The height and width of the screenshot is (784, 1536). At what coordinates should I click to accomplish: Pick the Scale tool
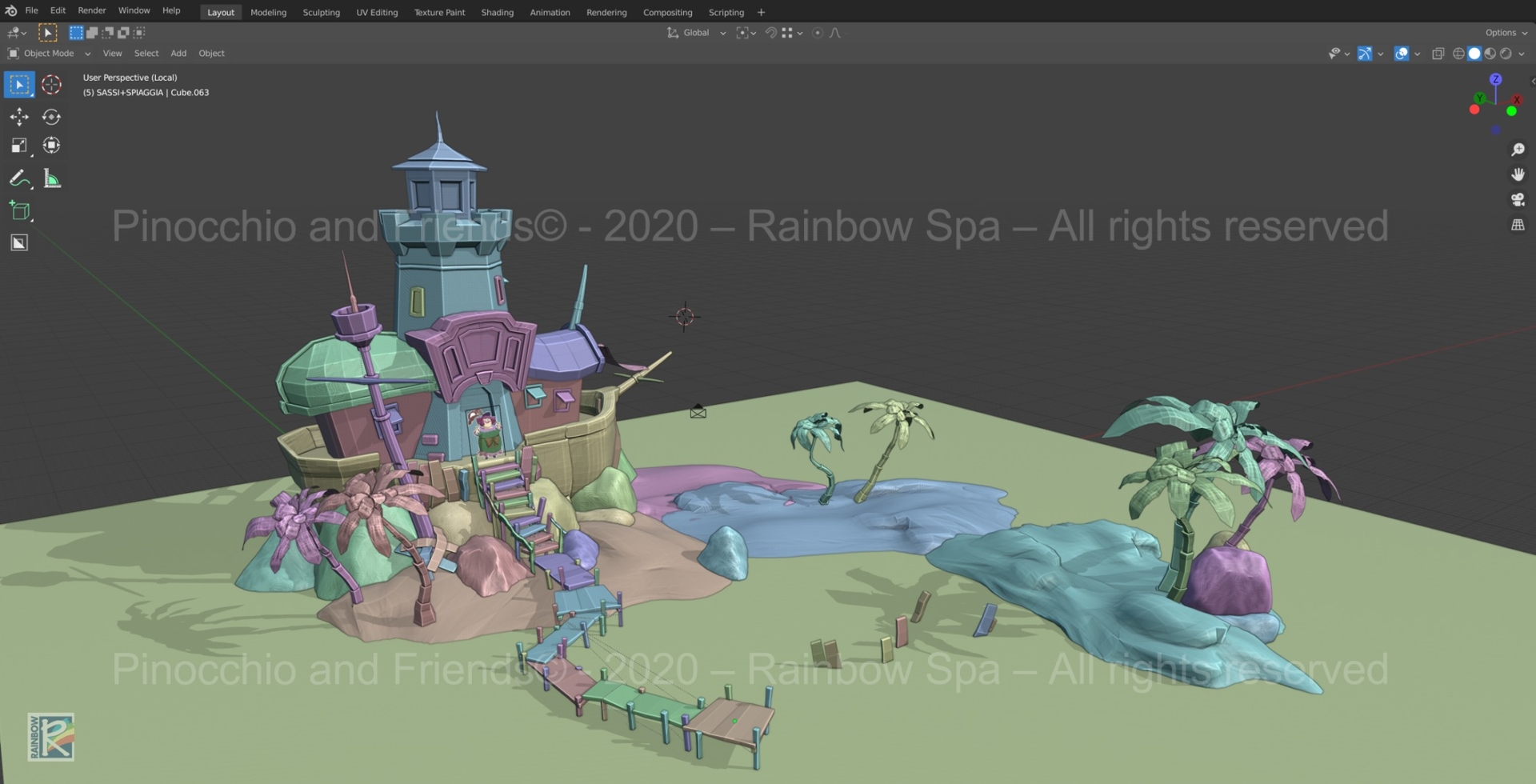[x=19, y=146]
